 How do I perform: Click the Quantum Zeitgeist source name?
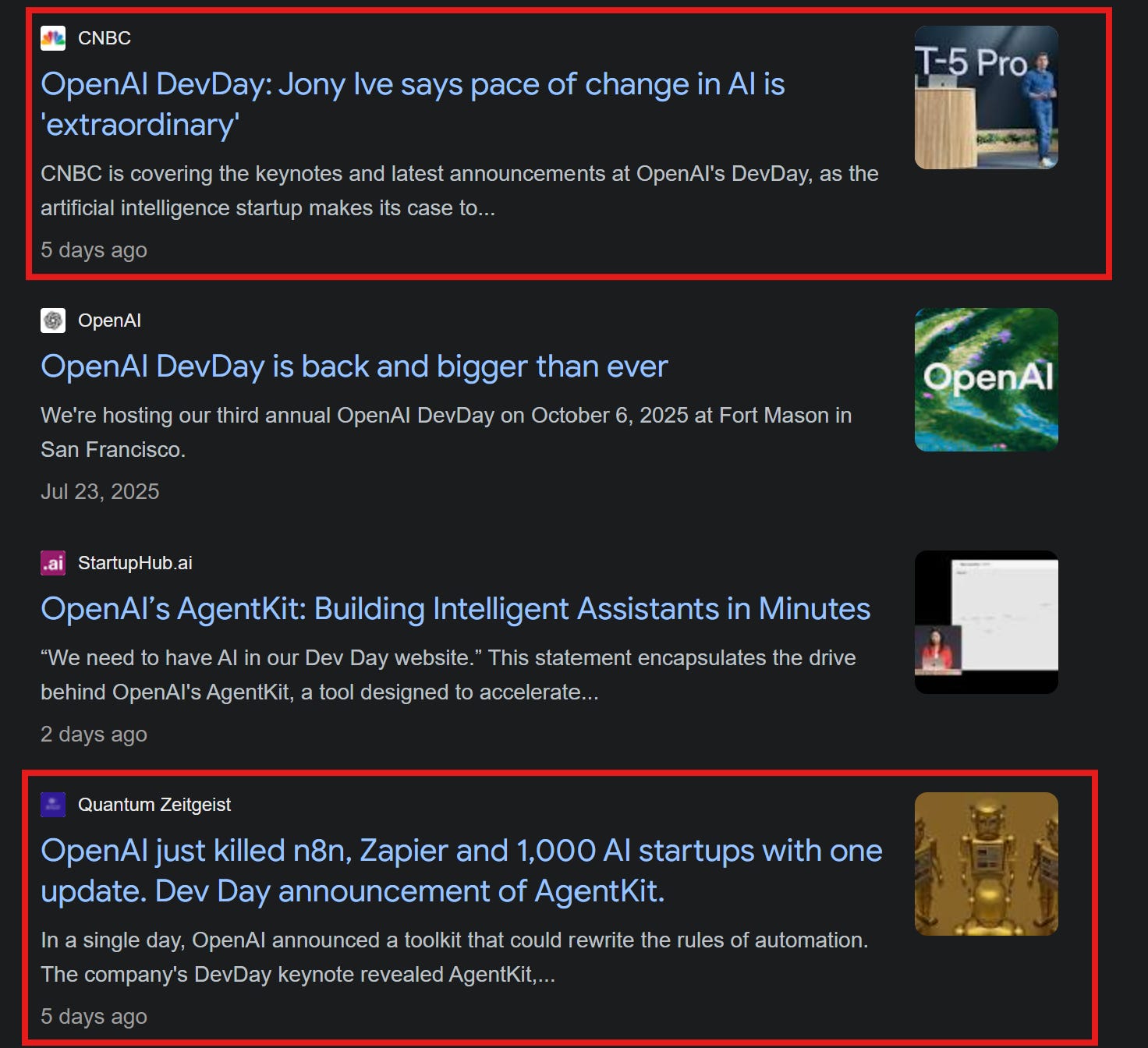click(154, 805)
